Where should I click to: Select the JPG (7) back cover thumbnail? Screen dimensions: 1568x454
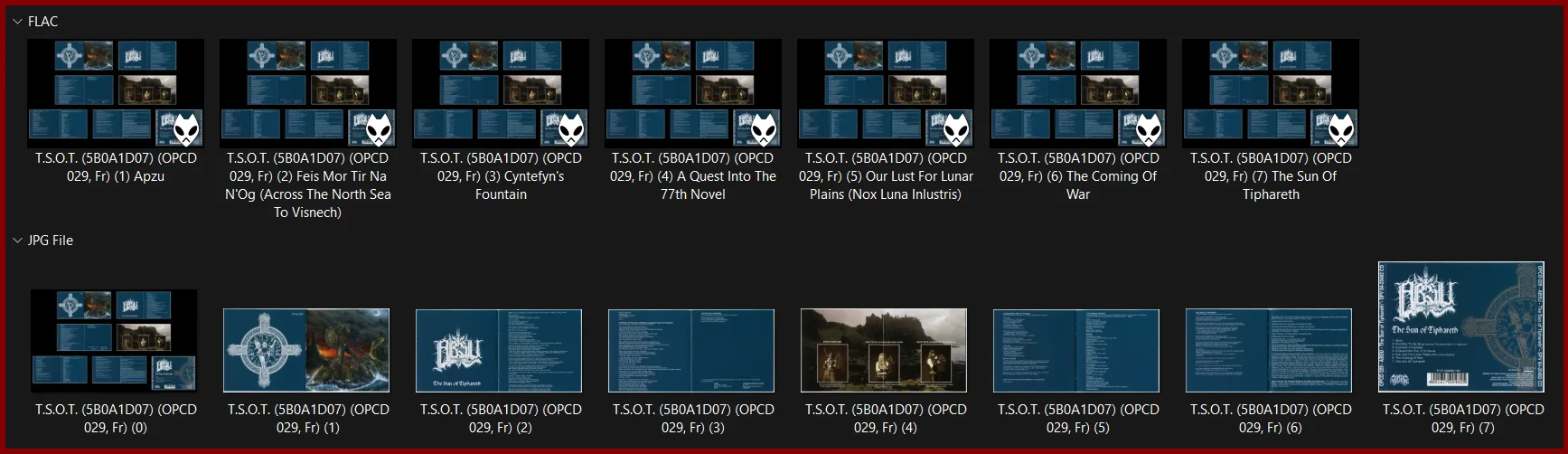pos(1461,327)
